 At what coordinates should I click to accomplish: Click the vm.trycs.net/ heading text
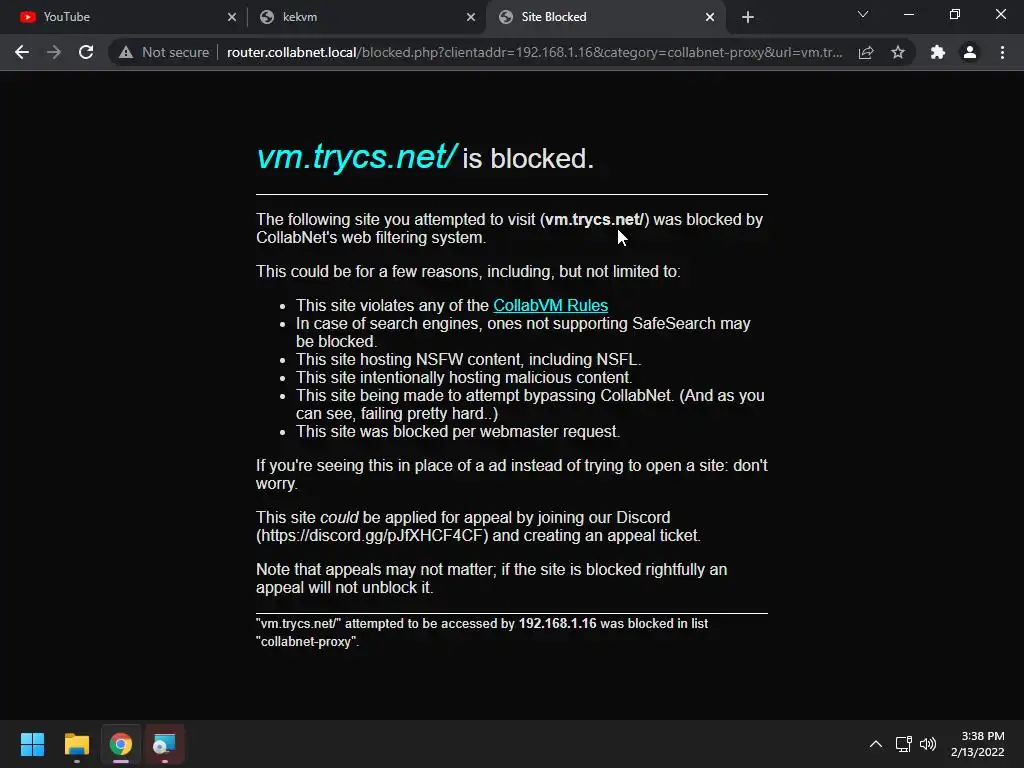pos(356,157)
